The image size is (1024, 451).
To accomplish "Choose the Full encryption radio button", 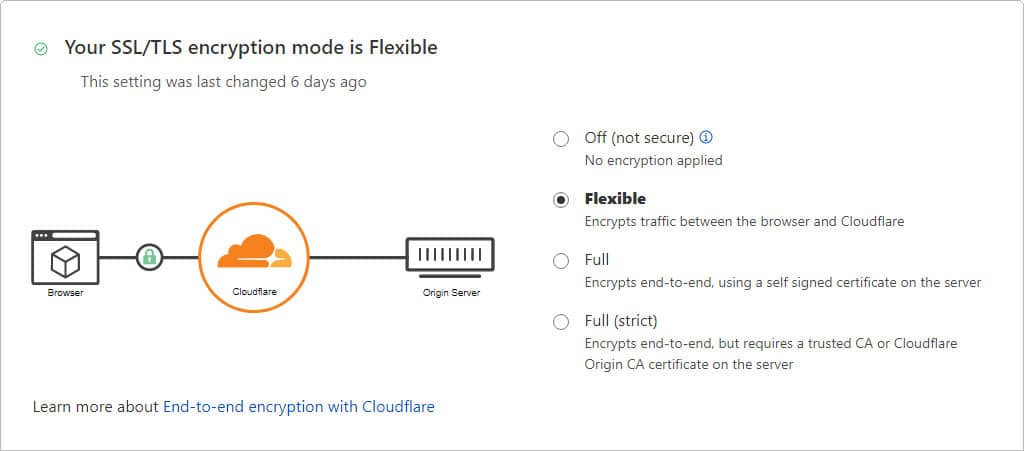I will point(561,261).
